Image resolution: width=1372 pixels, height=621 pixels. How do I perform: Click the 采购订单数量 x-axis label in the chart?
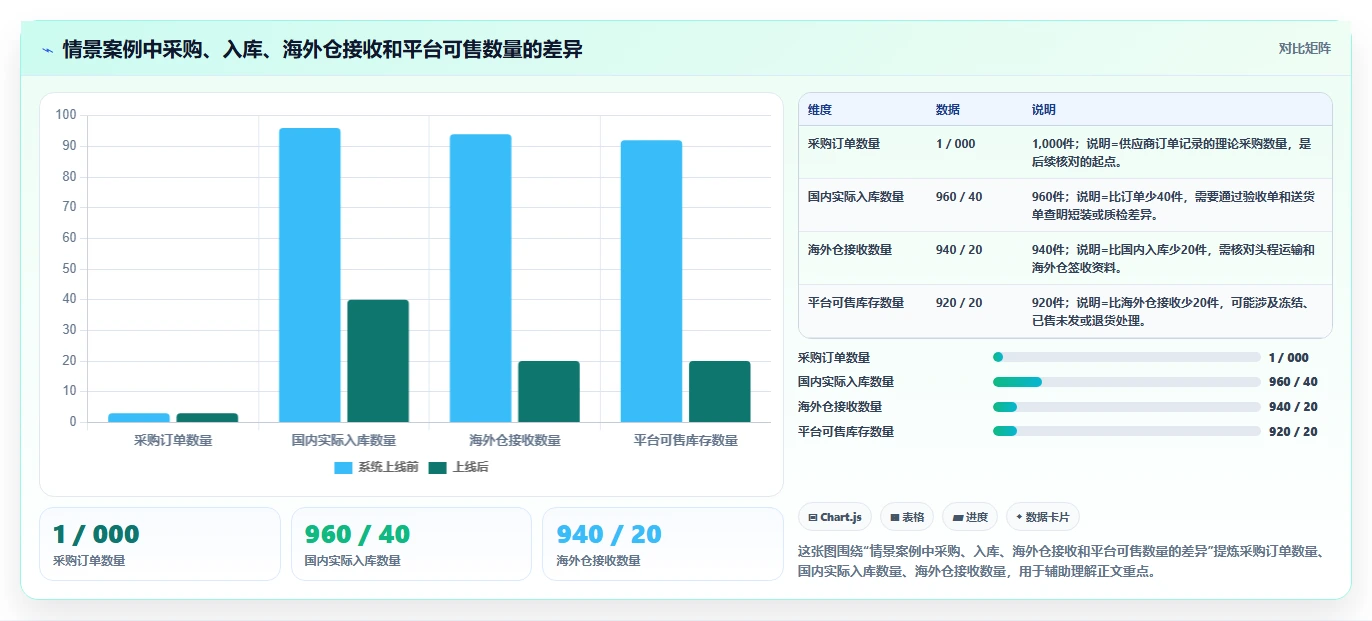click(x=173, y=440)
